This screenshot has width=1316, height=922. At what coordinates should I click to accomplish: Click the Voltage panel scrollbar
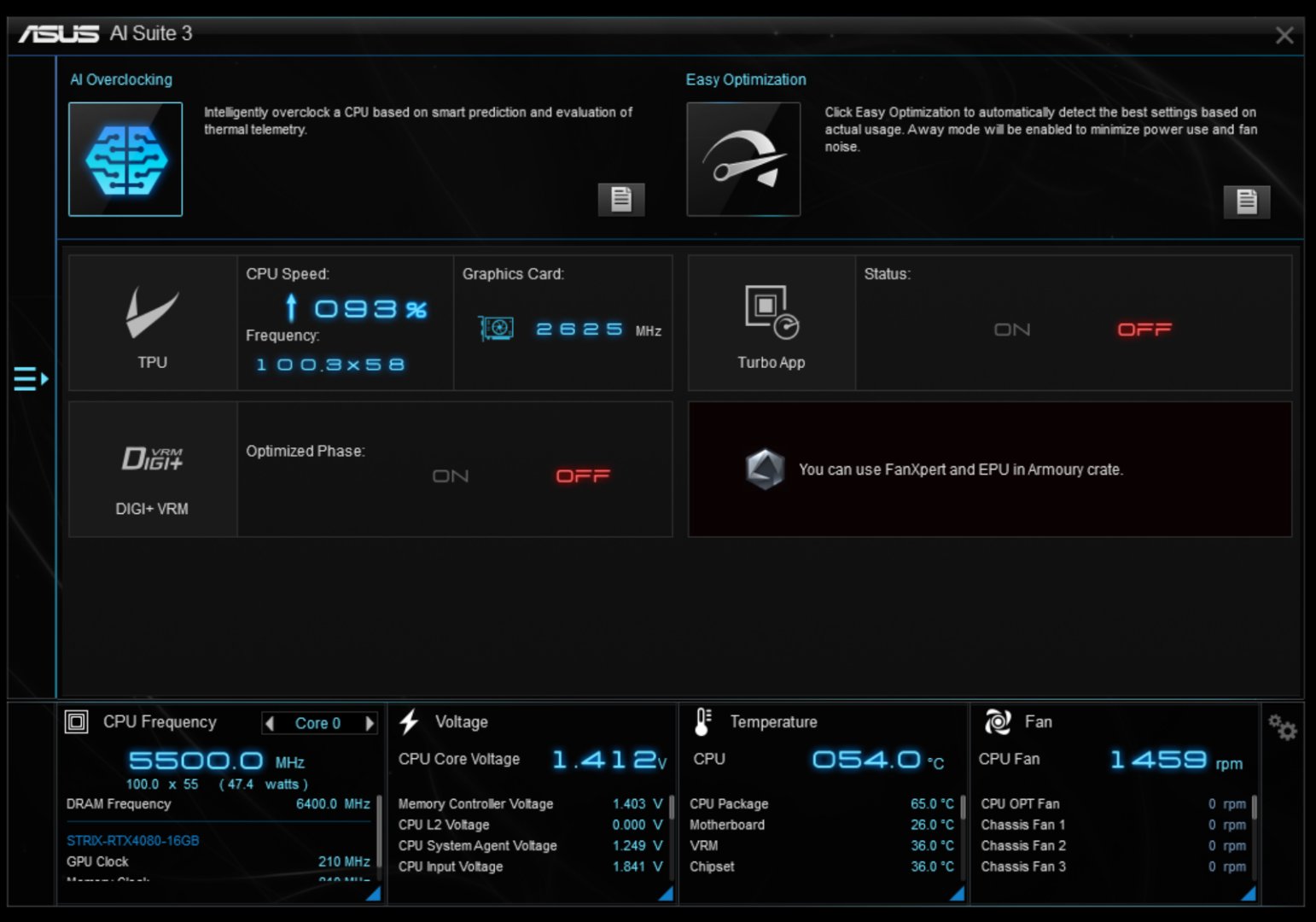(x=672, y=808)
